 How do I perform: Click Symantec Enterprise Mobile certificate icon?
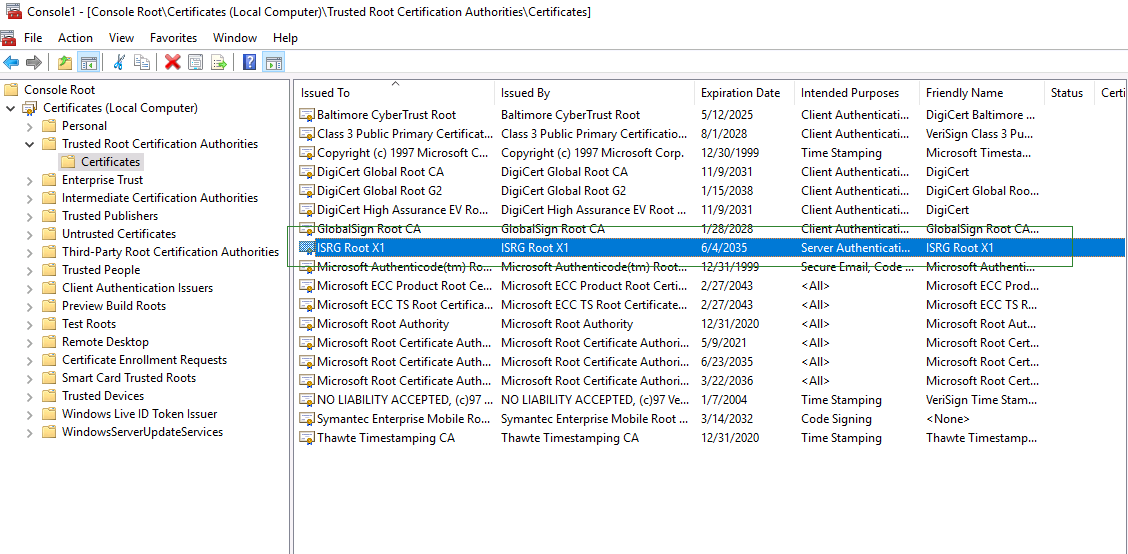coord(307,419)
